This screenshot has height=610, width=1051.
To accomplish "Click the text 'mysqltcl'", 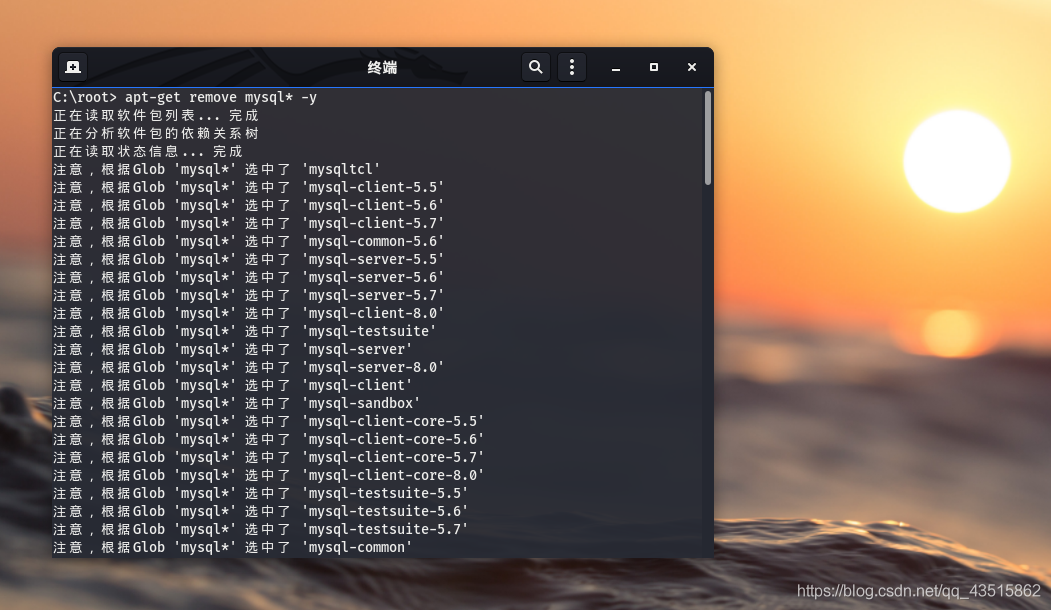I will [341, 170].
